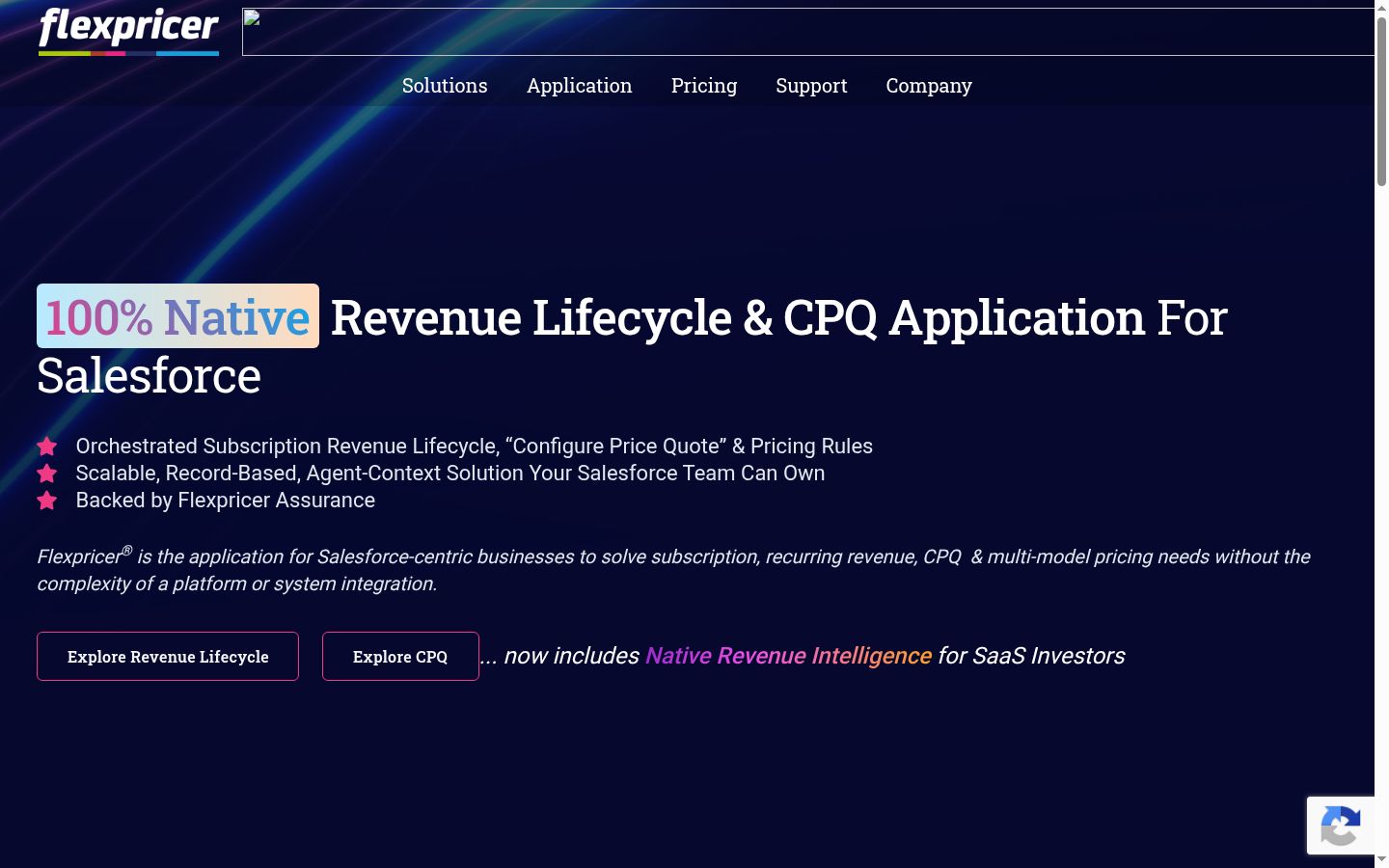The height and width of the screenshot is (868, 1389).
Task: Open the Application menu
Action: pos(580,86)
